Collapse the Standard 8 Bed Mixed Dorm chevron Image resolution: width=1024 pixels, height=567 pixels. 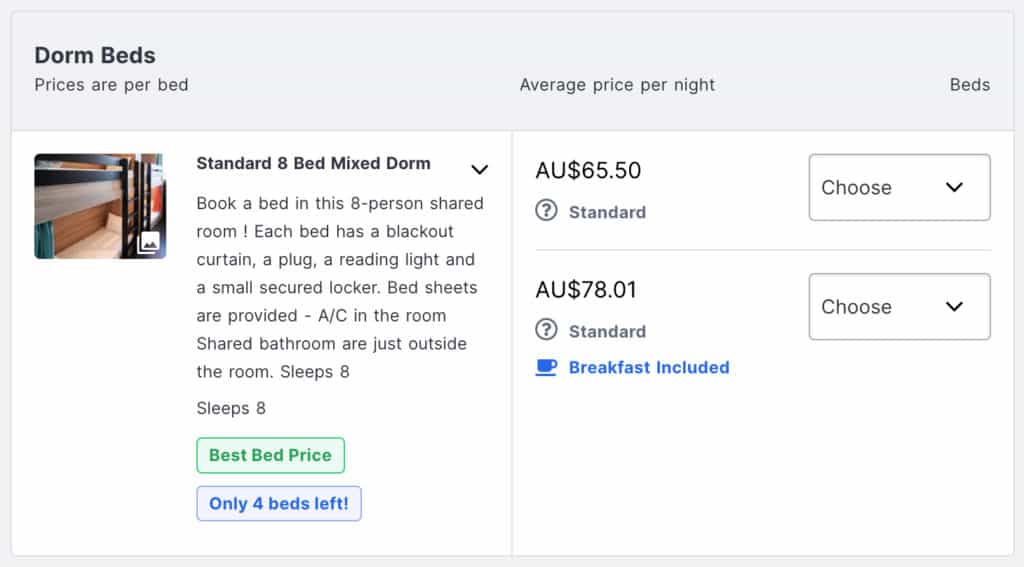tap(479, 170)
